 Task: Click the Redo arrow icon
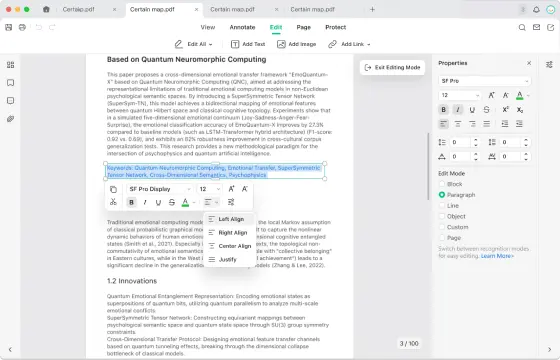(52, 27)
